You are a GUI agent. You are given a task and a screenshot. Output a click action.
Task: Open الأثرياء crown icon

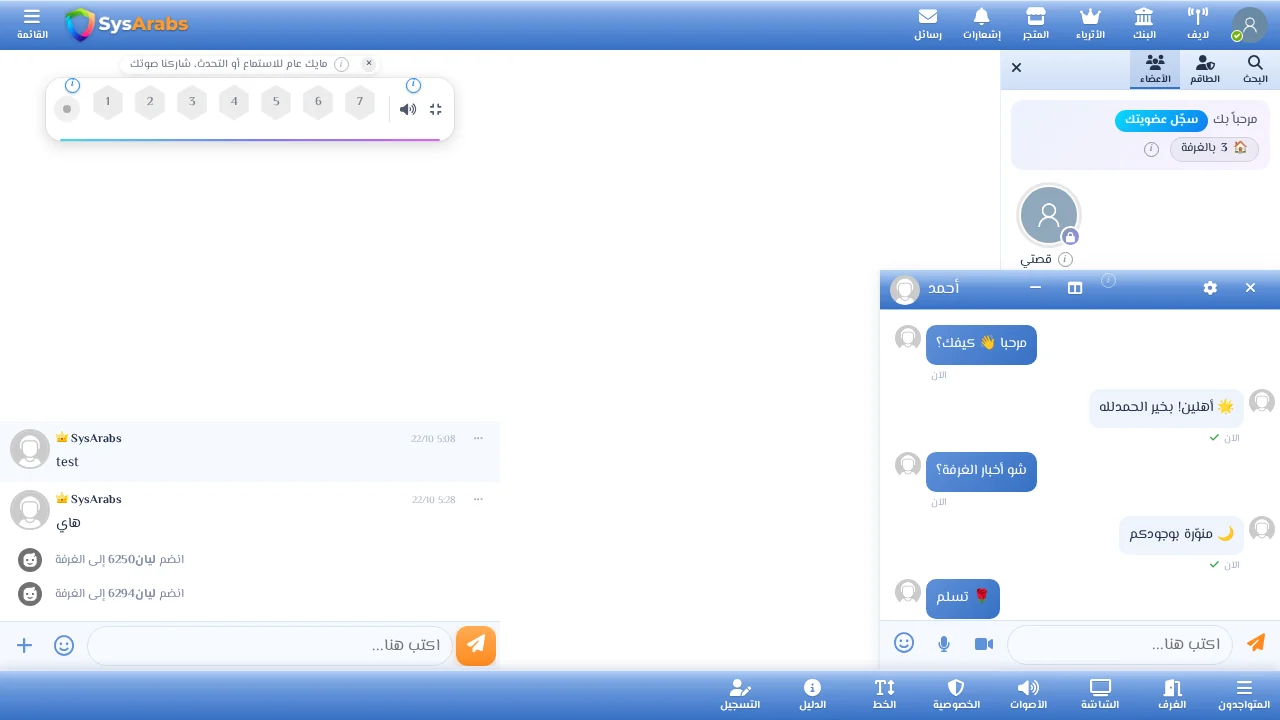click(1090, 24)
